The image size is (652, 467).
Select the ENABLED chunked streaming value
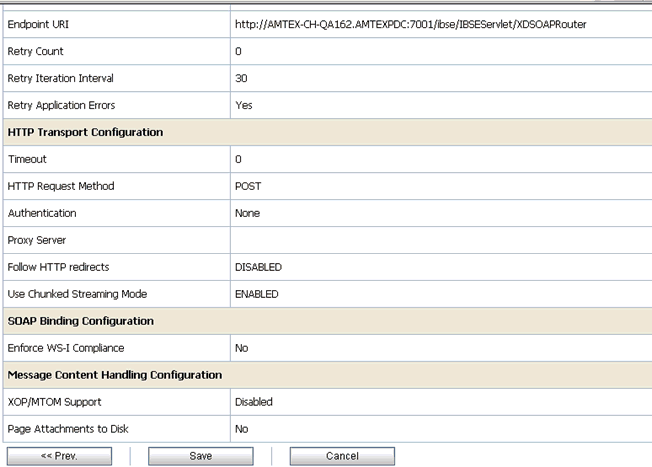(257, 294)
